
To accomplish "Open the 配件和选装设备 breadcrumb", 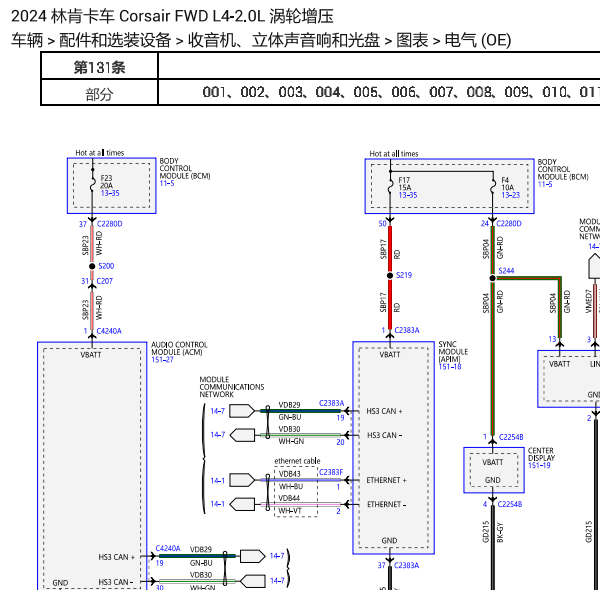I will click(x=115, y=40).
